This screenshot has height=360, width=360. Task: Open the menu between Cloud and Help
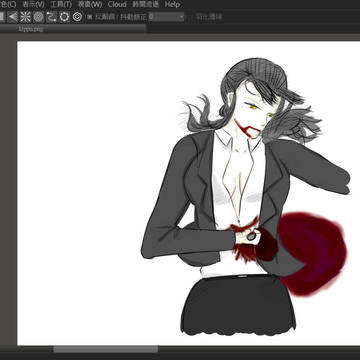click(x=146, y=4)
